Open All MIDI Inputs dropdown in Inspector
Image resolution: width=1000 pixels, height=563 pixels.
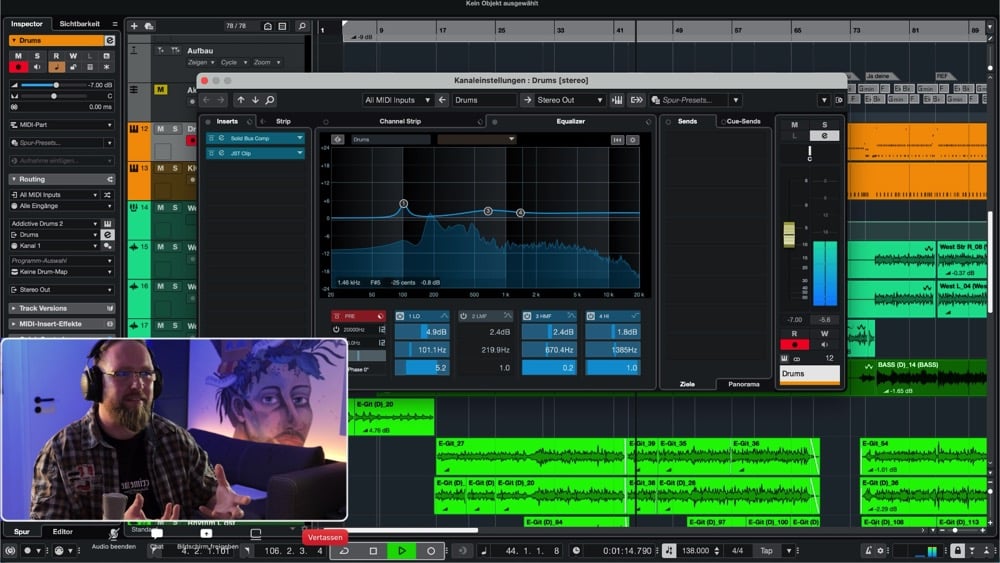click(55, 194)
